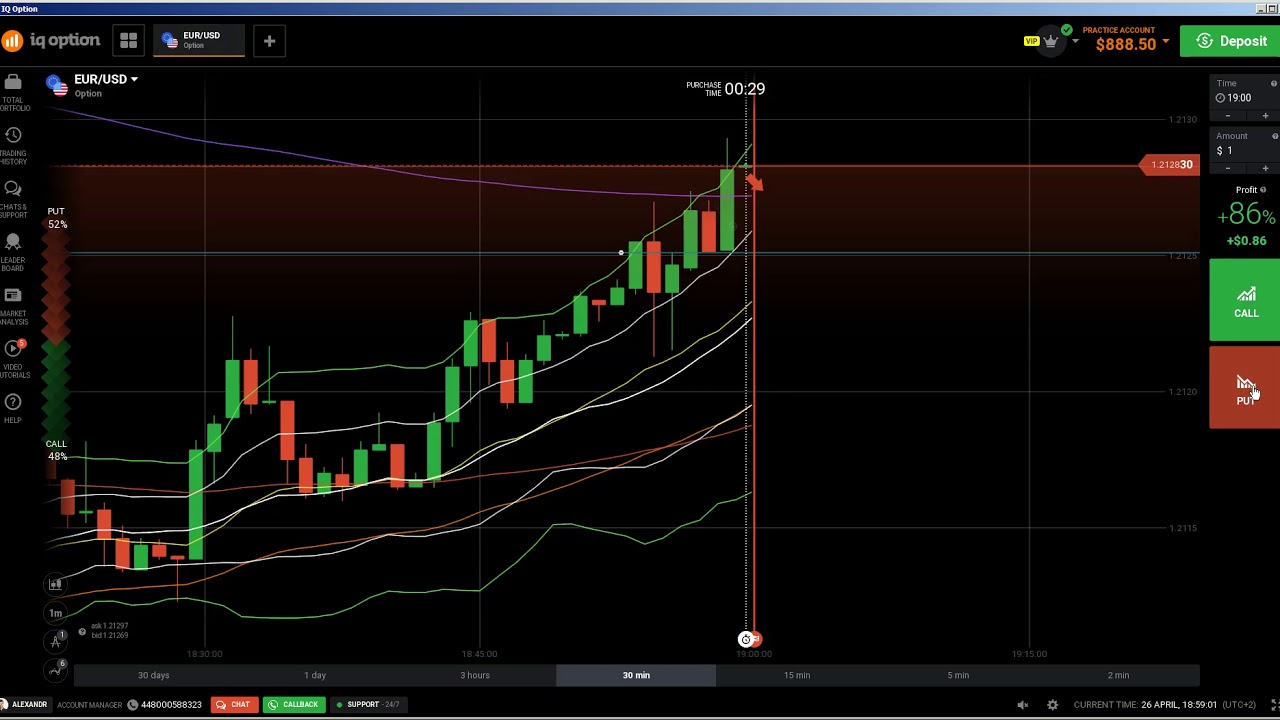
Task: Open Trading History in the sidebar
Action: coord(13,146)
